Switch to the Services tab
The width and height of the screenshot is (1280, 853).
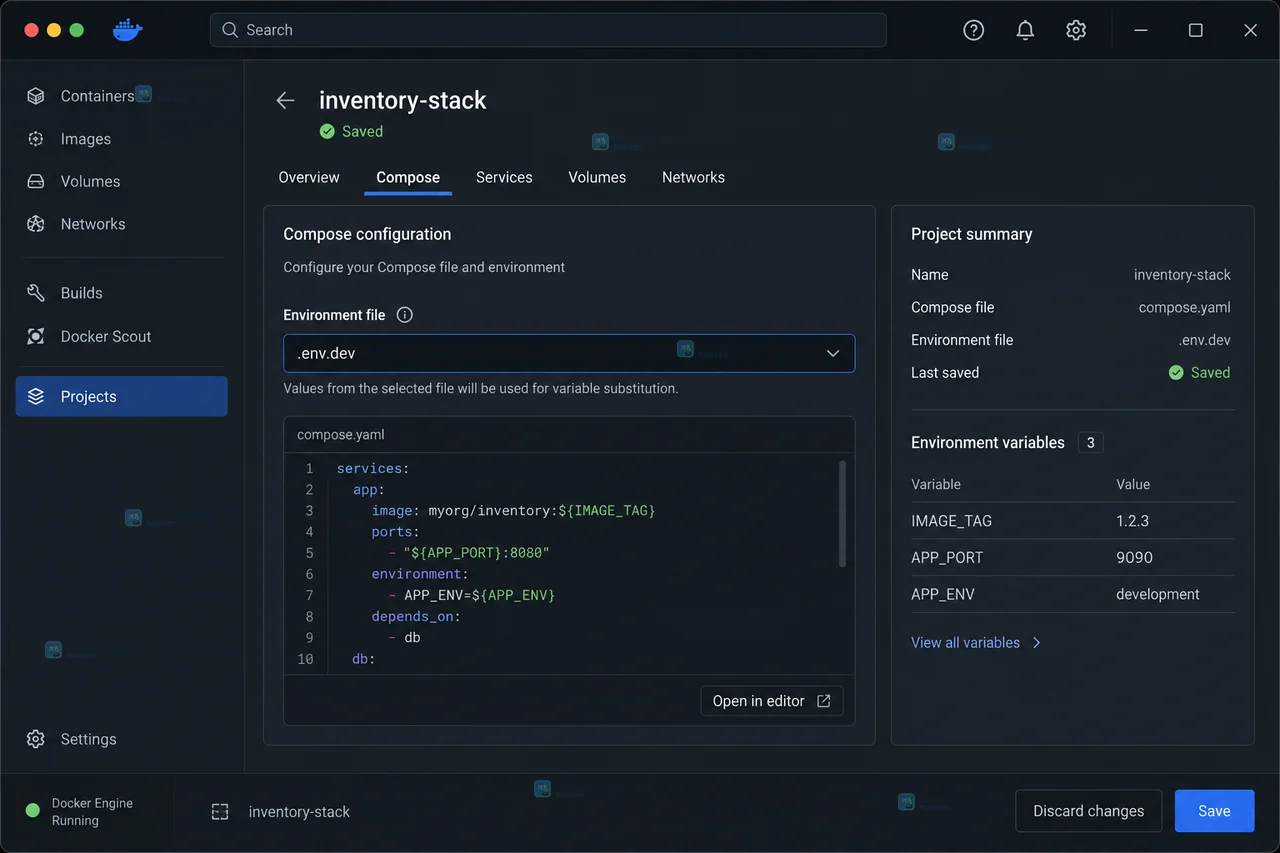(504, 177)
